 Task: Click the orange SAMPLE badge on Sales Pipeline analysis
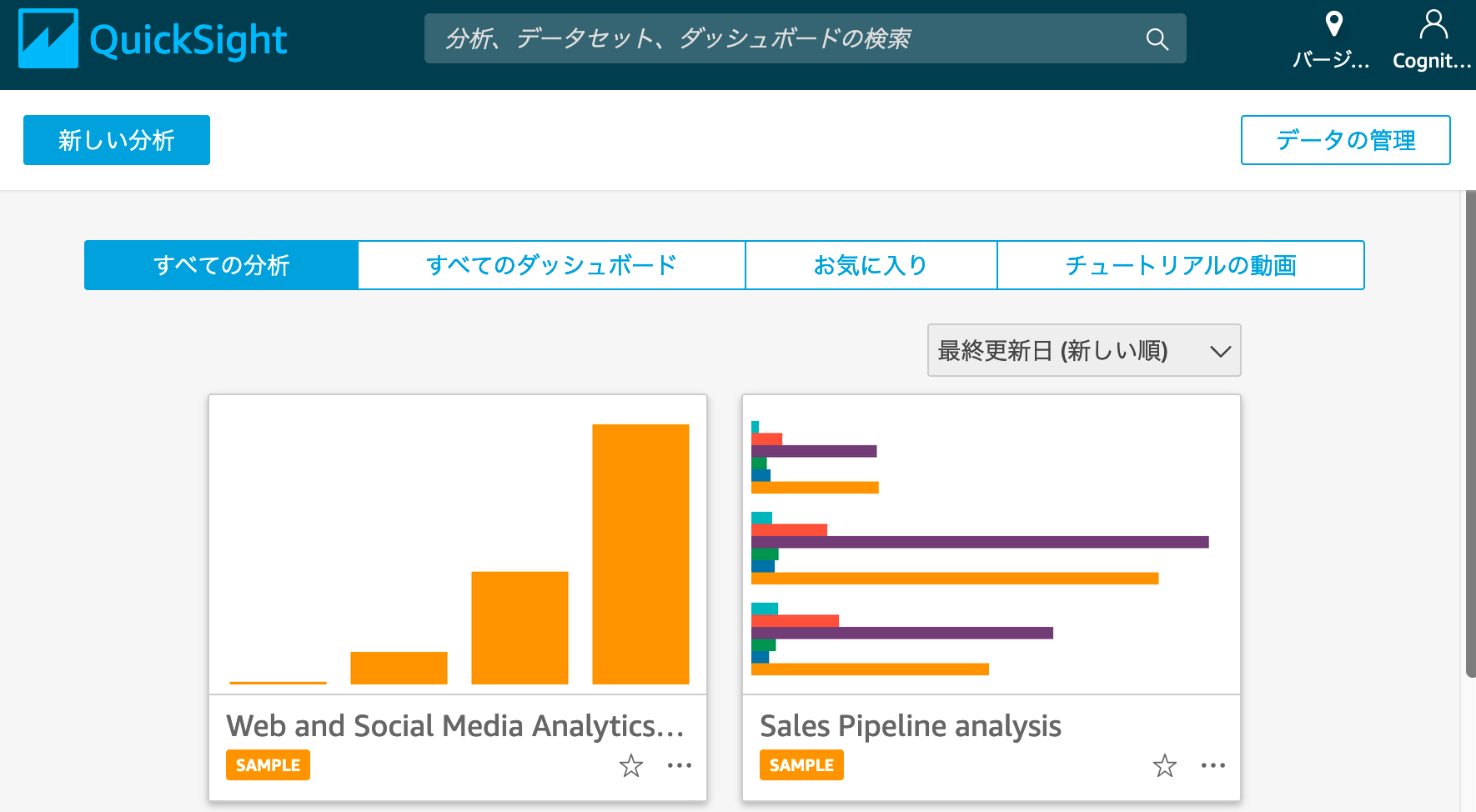[801, 764]
